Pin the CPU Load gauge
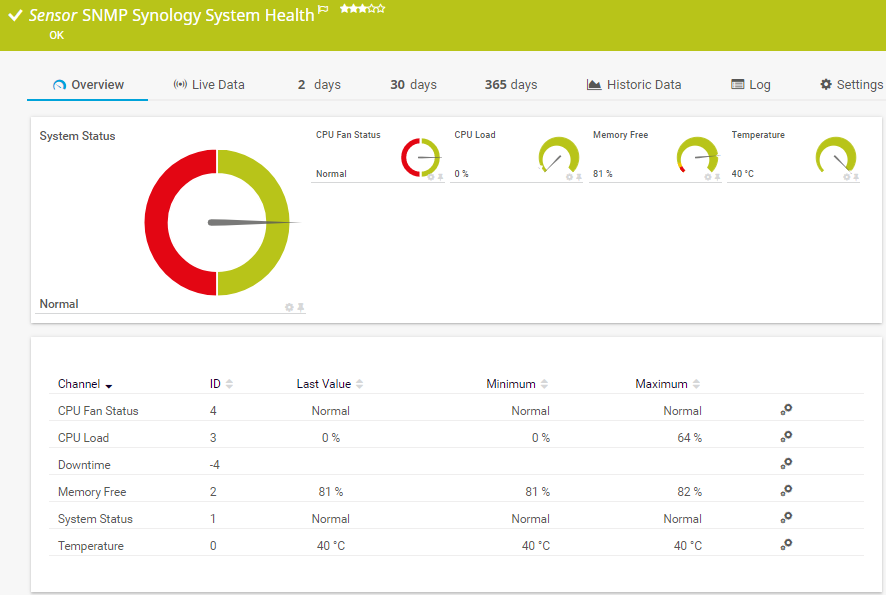 (579, 177)
